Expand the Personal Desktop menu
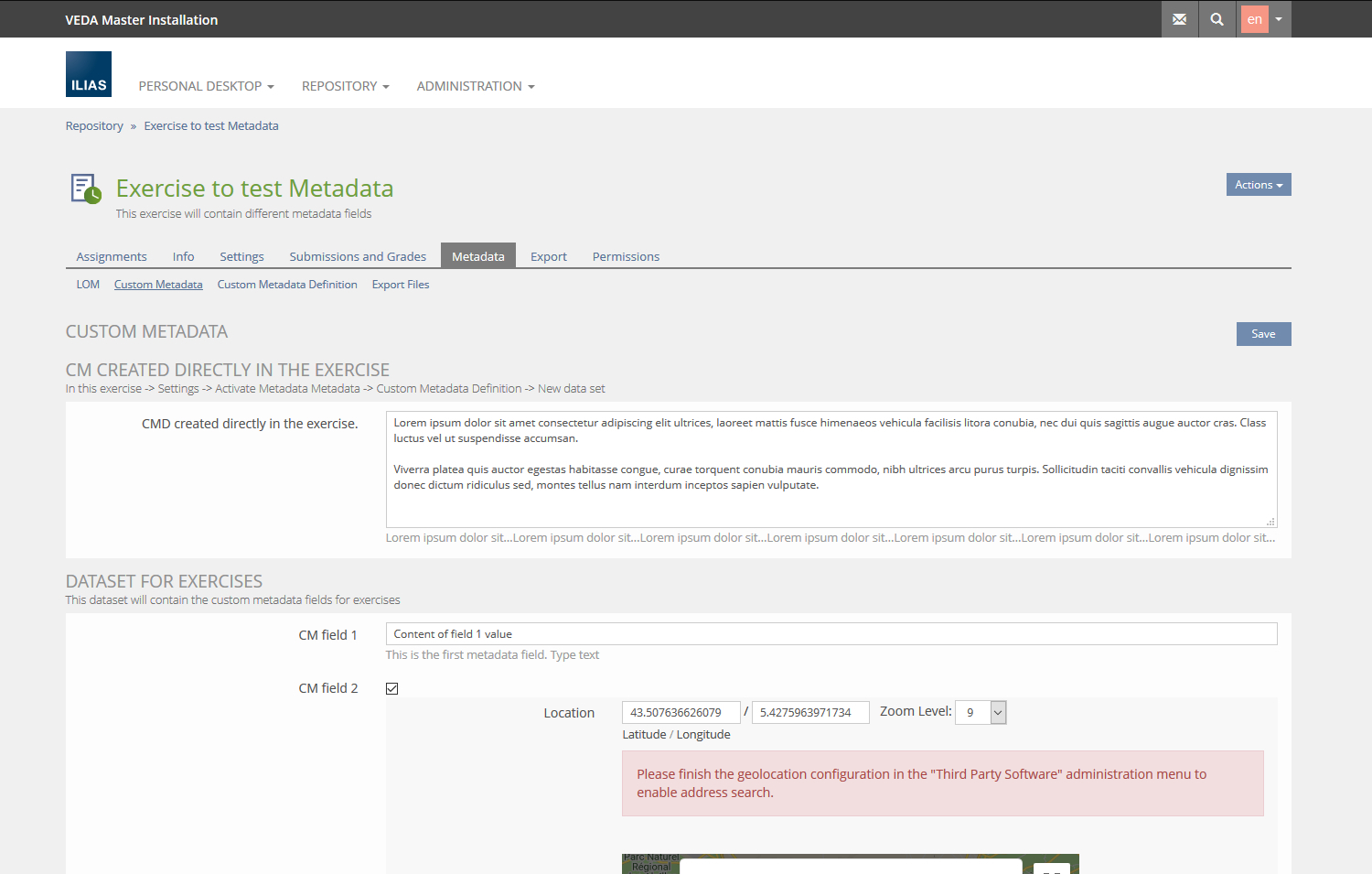1372x874 pixels. click(207, 86)
